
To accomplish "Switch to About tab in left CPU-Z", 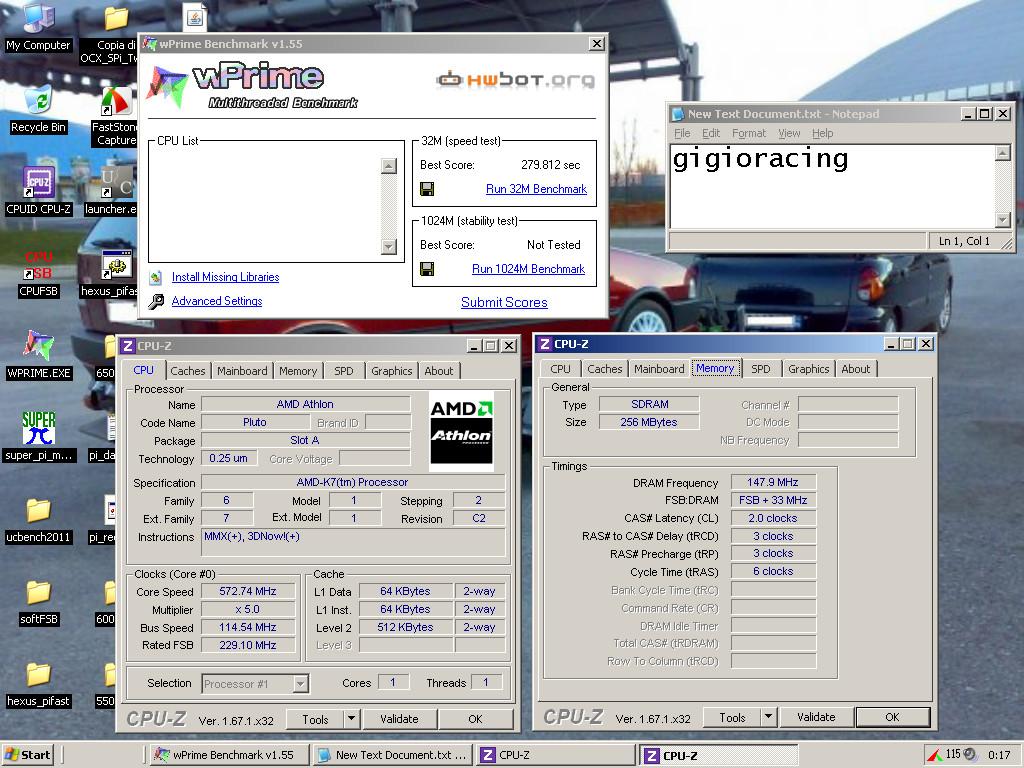I will (439, 371).
